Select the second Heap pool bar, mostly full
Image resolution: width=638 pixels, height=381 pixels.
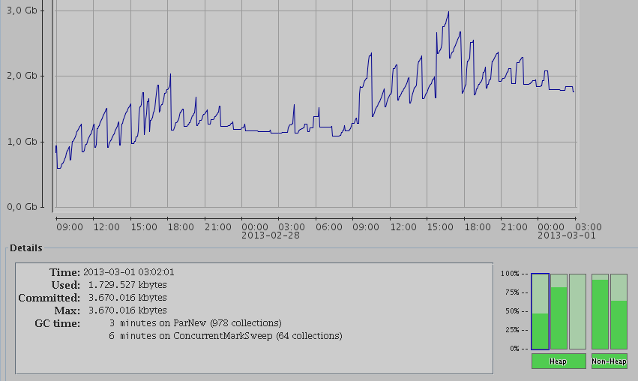pos(559,311)
